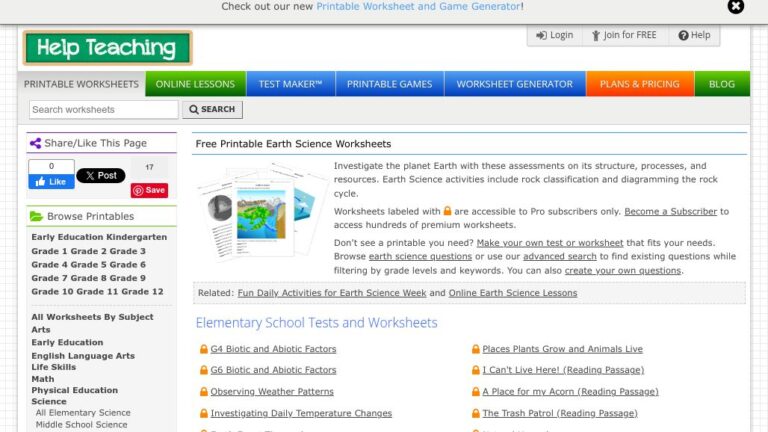768x432 pixels.
Task: Click Join for FREE
Action: pos(624,35)
